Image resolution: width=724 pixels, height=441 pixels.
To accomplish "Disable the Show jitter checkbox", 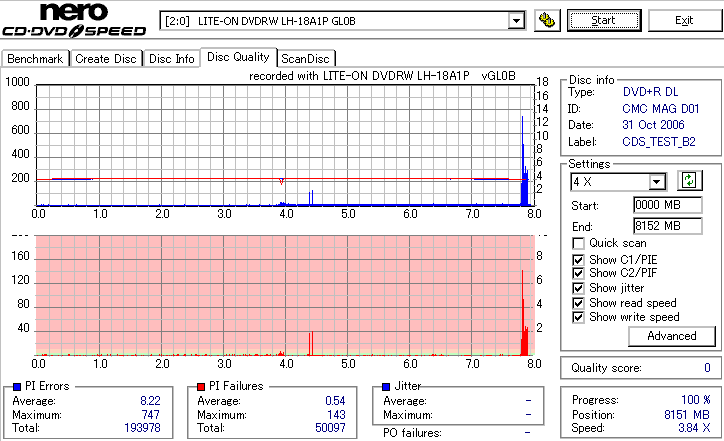I will click(x=578, y=288).
